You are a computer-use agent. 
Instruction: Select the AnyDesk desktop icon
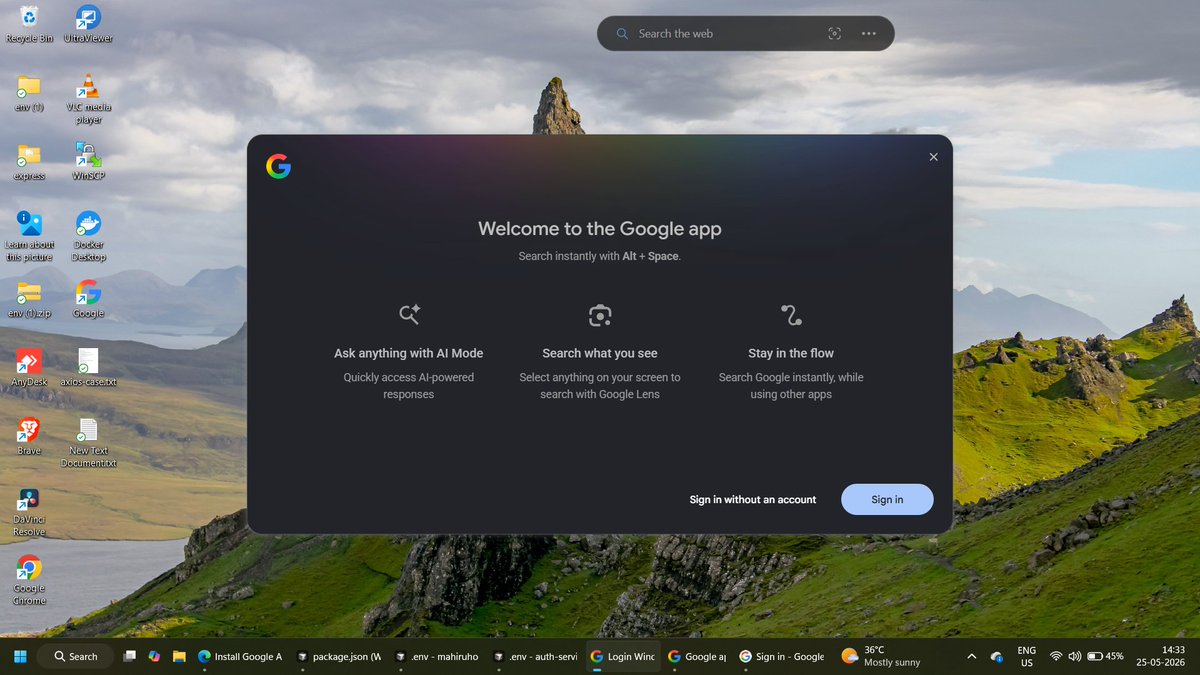29,368
